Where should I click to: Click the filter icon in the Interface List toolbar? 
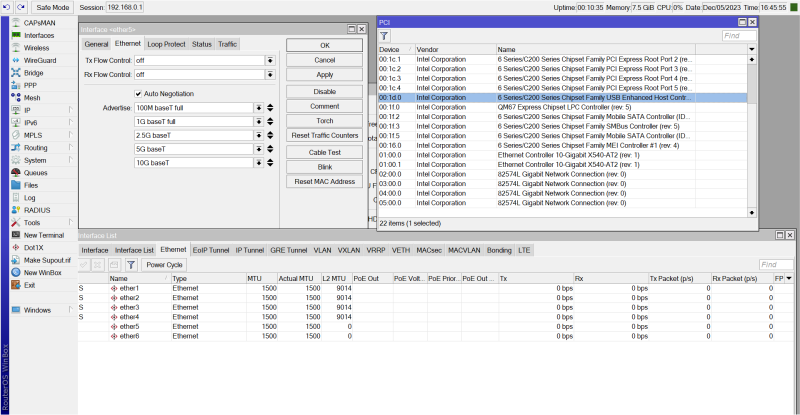point(131,264)
